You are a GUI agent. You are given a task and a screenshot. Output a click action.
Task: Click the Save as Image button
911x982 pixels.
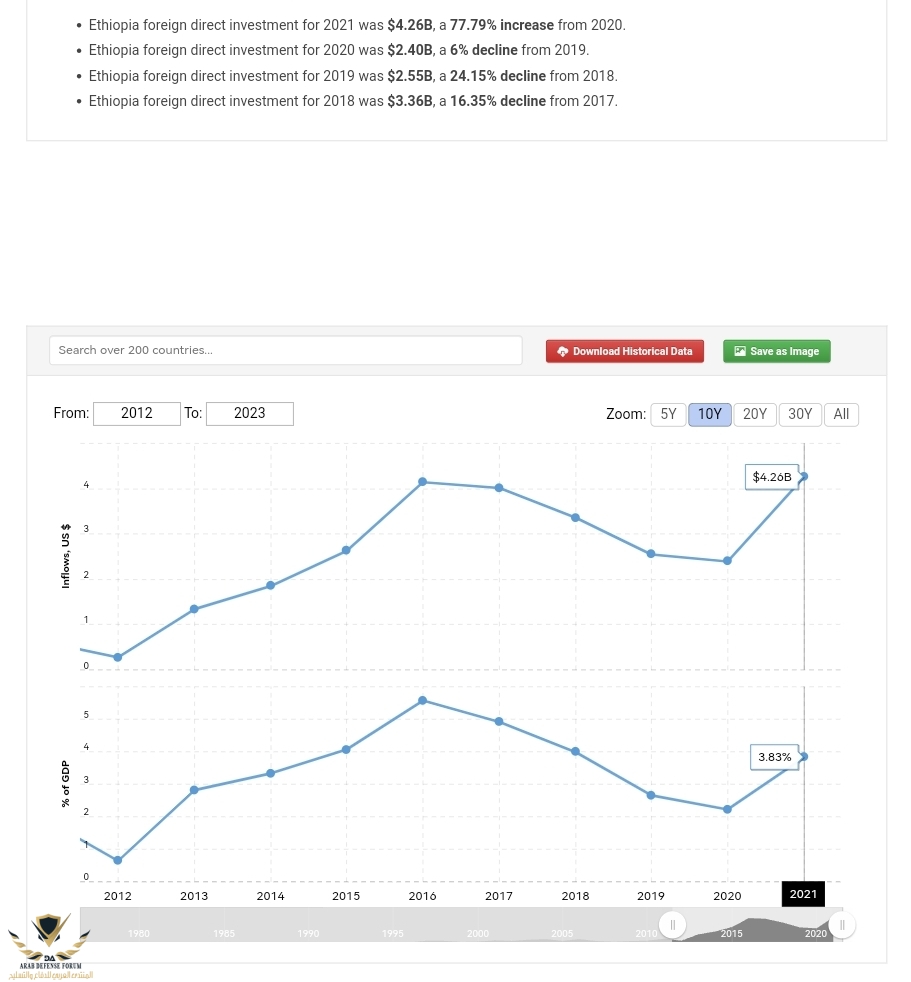776,351
